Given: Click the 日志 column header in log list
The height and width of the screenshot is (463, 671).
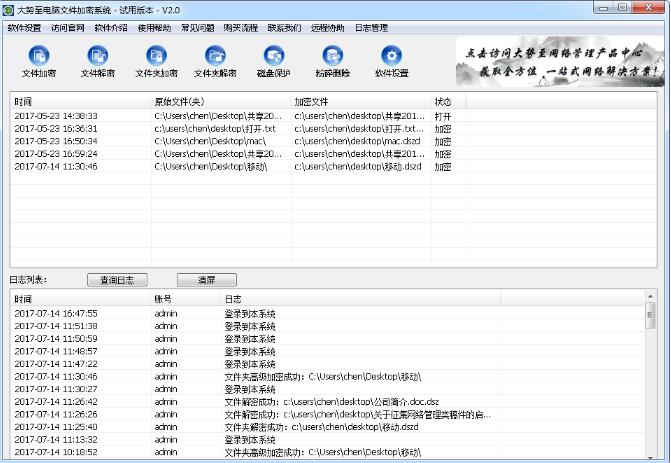Looking at the screenshot, I should point(361,299).
